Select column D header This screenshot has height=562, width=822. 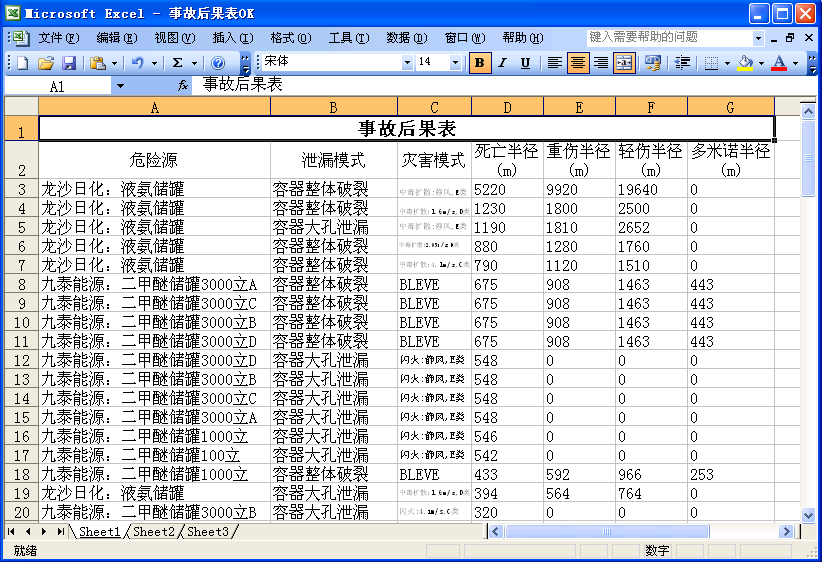tap(507, 107)
